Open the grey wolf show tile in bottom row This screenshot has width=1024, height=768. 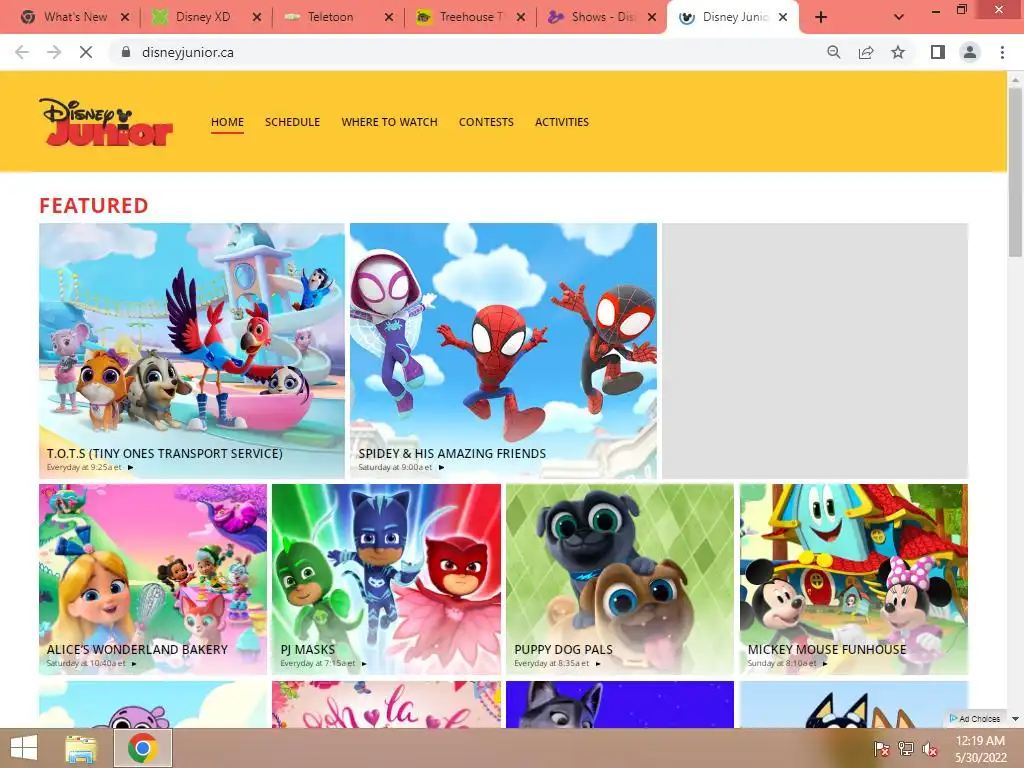click(x=620, y=704)
